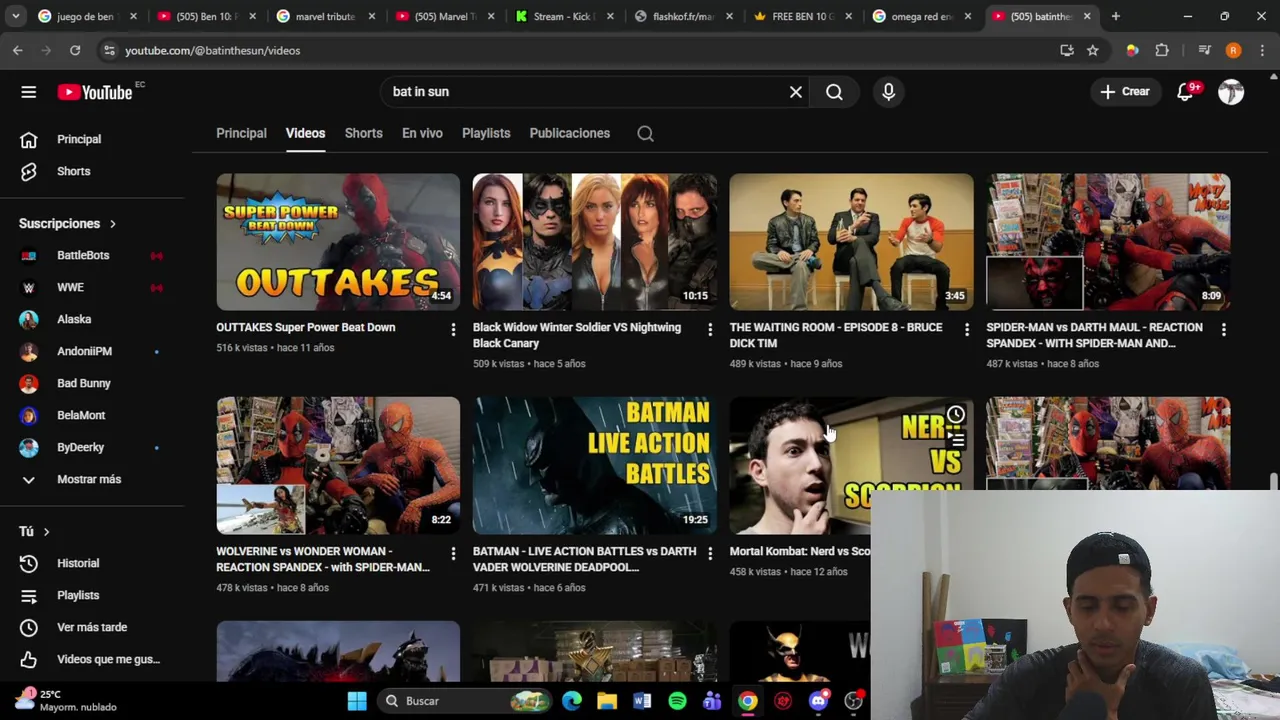Switch to the 'Stream - Kick' browser tab
The image size is (1280, 720).
pyautogui.click(x=563, y=16)
